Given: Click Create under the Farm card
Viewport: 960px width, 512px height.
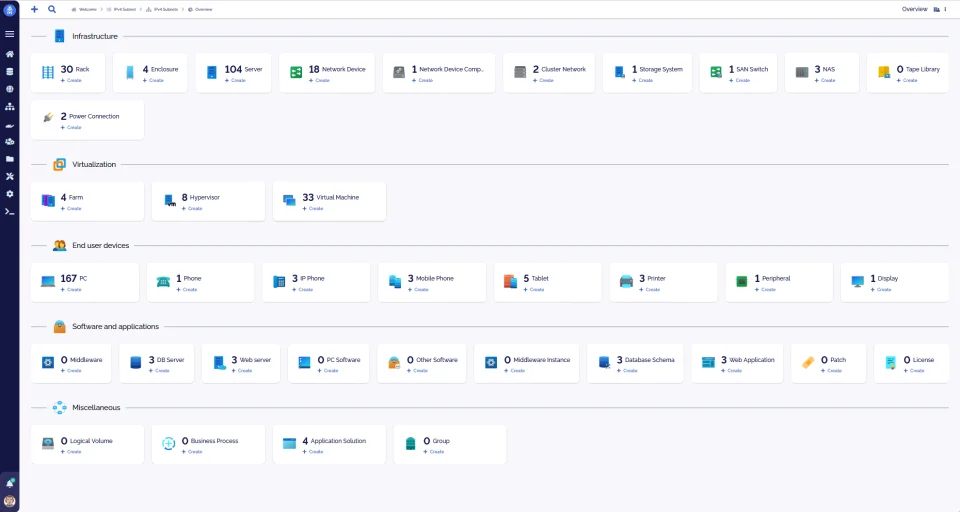Looking at the screenshot, I should pos(71,208).
